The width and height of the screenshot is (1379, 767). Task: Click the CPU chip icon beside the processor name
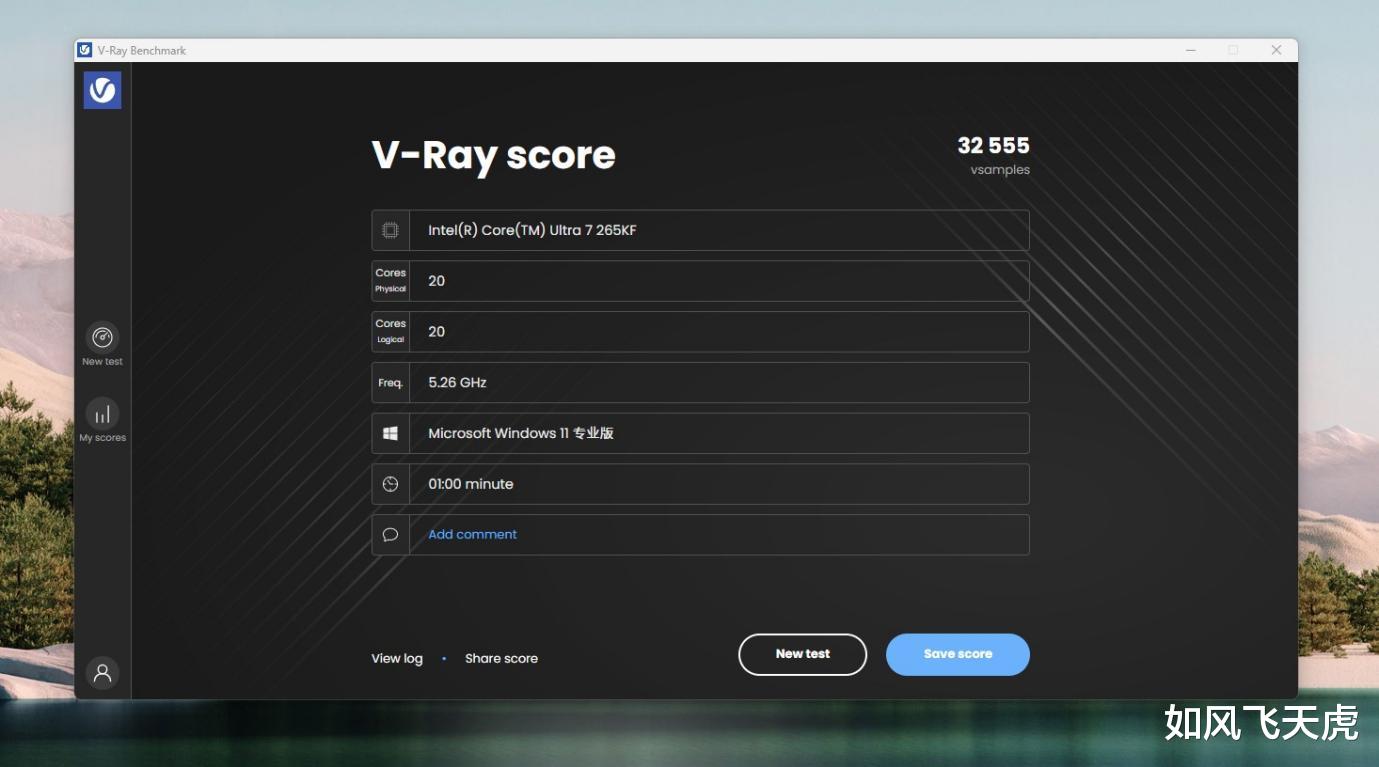pyautogui.click(x=390, y=230)
